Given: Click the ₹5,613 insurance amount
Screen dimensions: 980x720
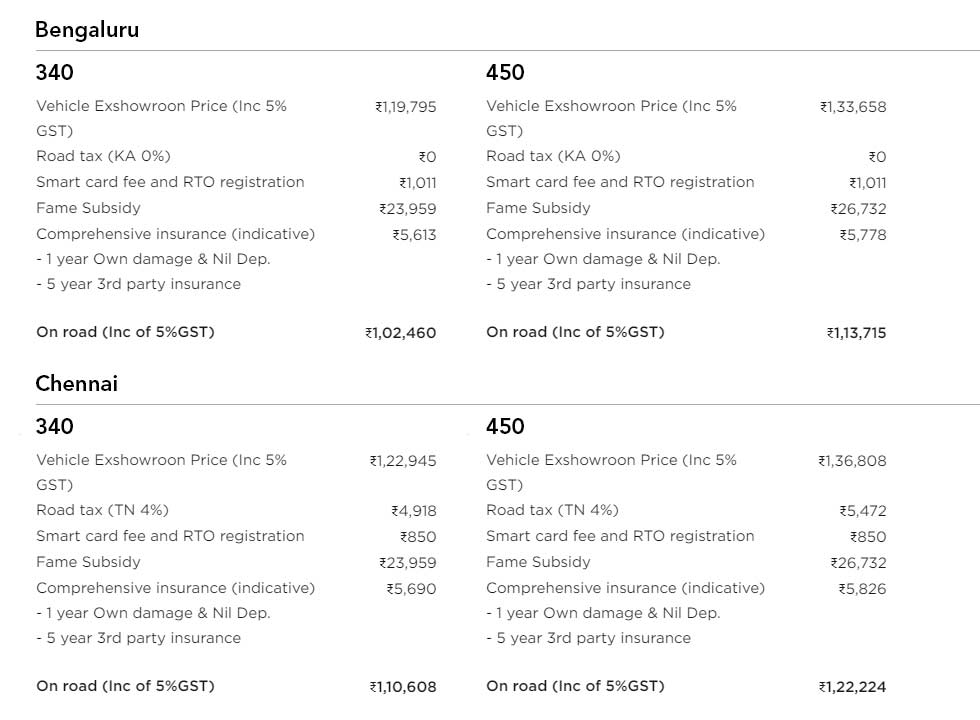Looking at the screenshot, I should click(x=415, y=235).
